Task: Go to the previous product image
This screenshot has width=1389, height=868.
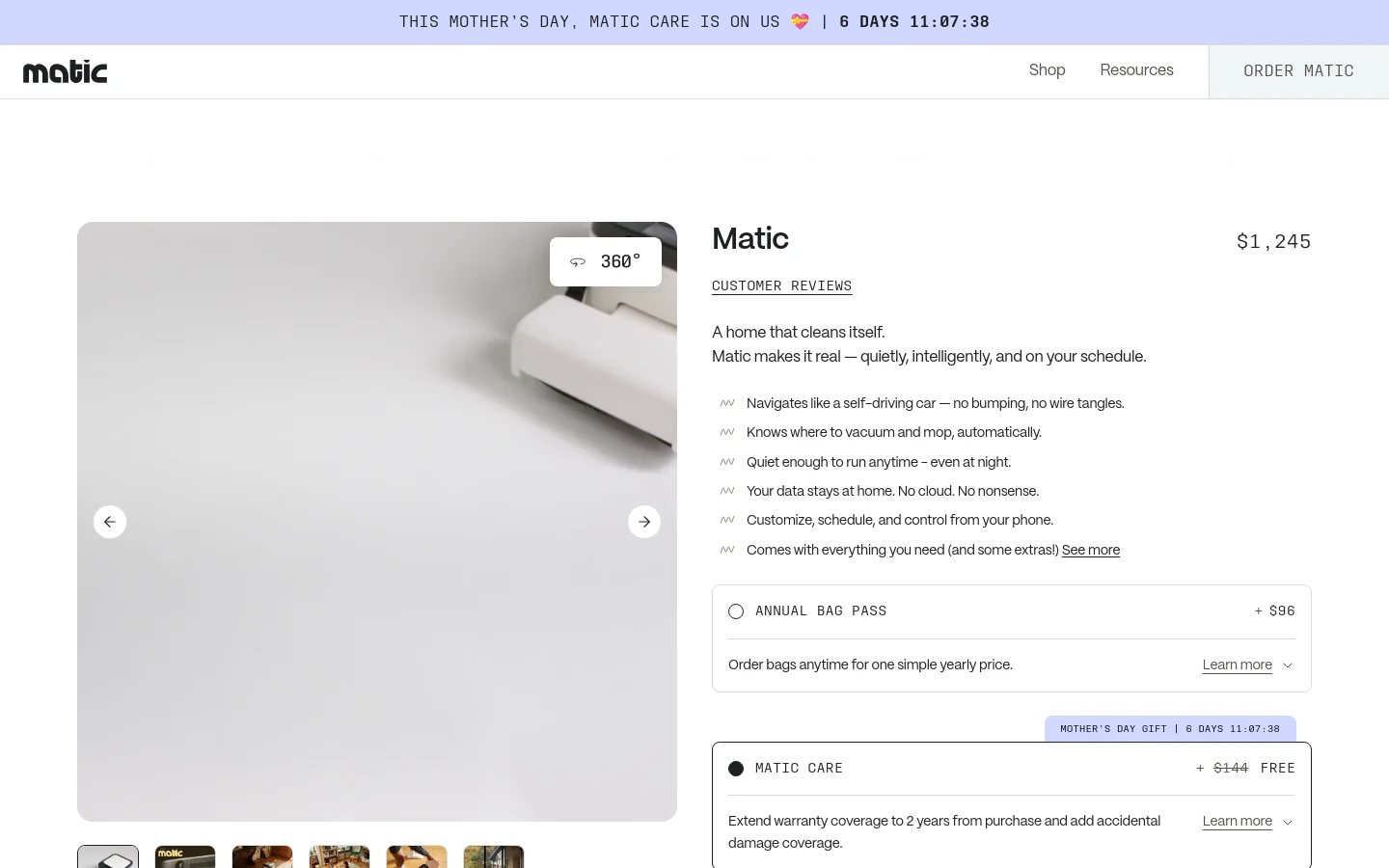Action: point(110,522)
